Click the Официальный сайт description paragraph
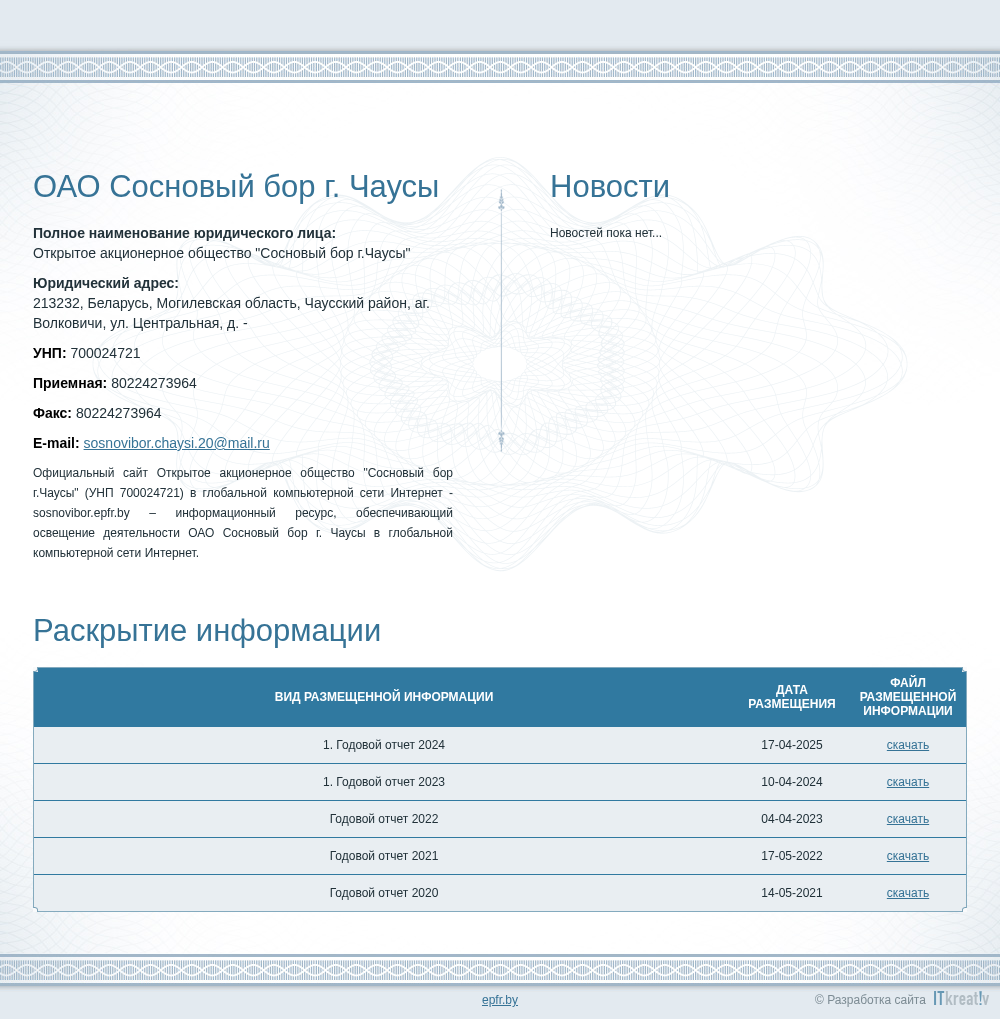 (x=243, y=513)
